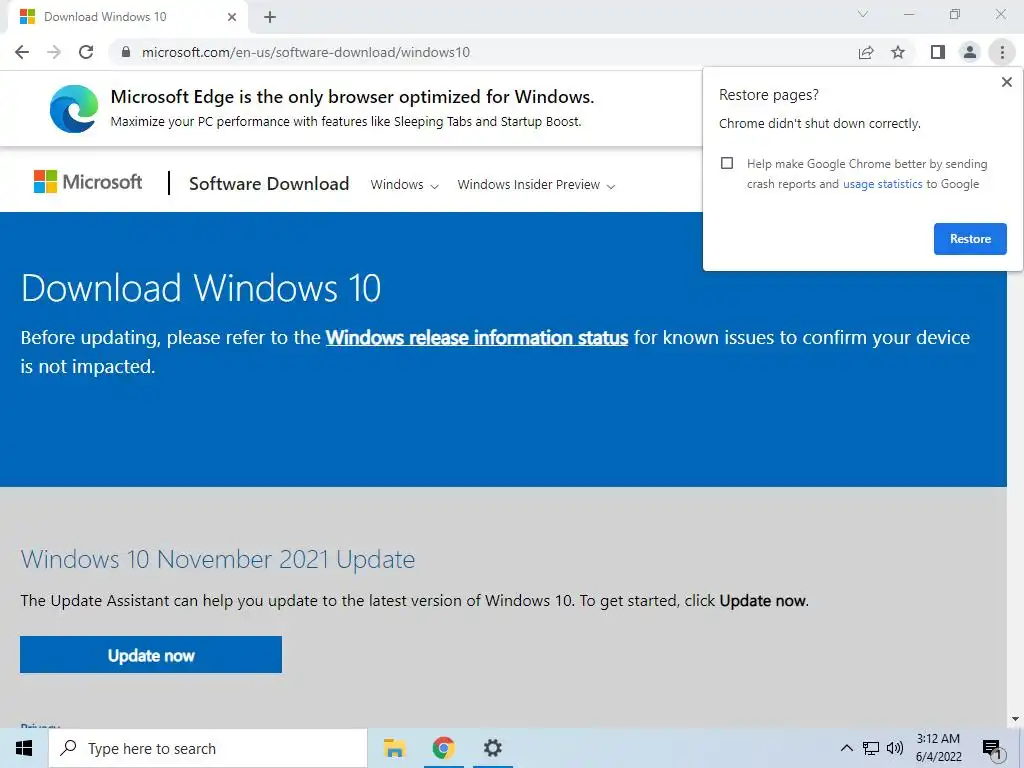This screenshot has width=1024, height=768.
Task: Reload the page with the refresh icon
Action: coord(86,52)
